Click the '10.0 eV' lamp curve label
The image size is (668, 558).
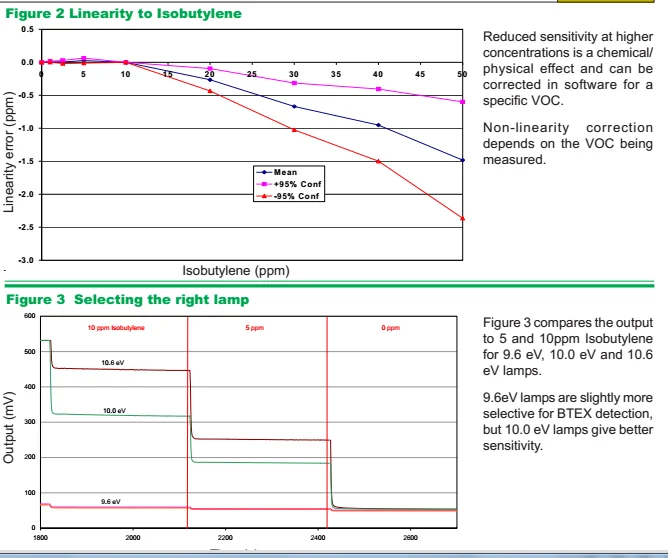pyautogui.click(x=114, y=411)
